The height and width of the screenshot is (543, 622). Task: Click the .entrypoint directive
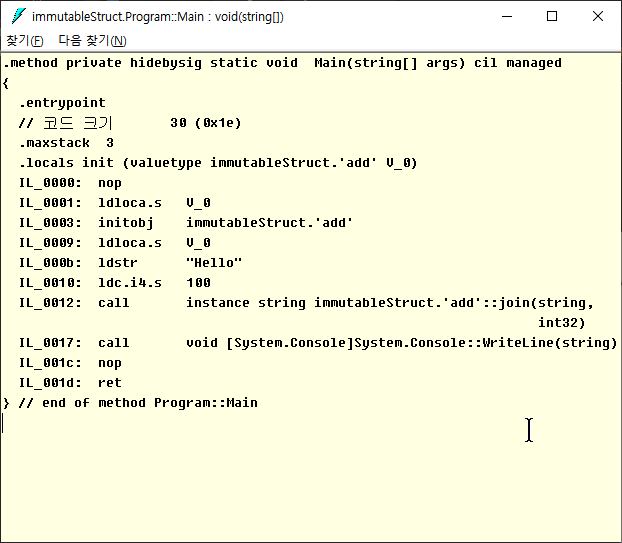(x=62, y=103)
